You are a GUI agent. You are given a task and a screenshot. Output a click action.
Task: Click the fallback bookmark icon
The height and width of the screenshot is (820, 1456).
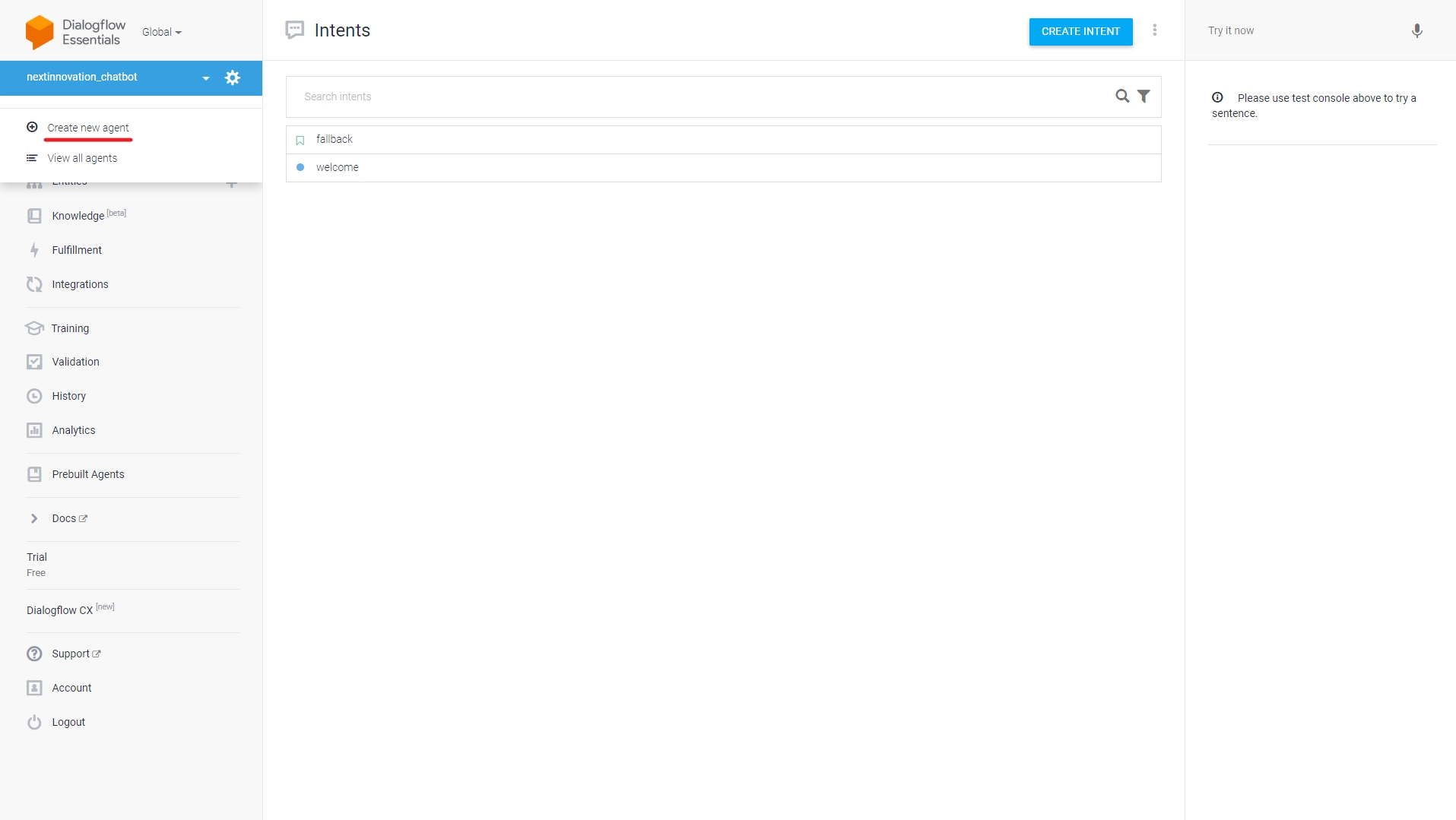click(x=300, y=140)
